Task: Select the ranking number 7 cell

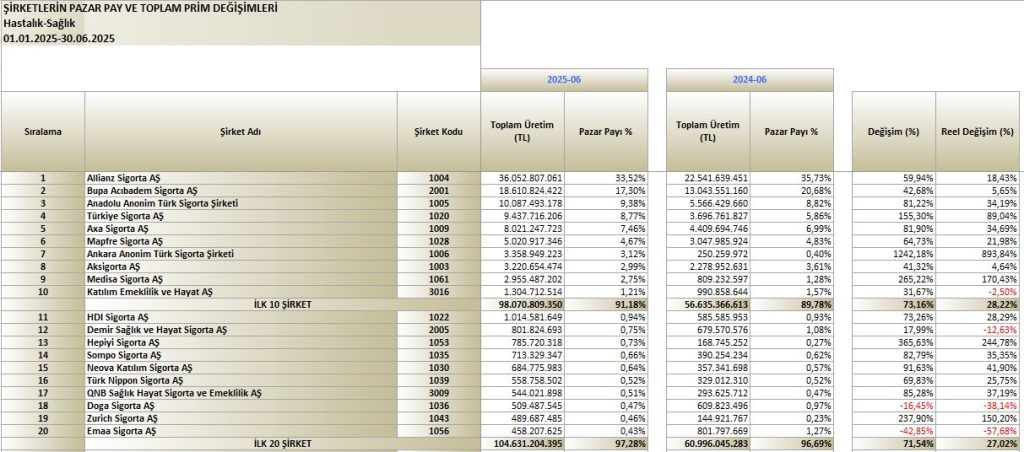Action: click(42, 254)
